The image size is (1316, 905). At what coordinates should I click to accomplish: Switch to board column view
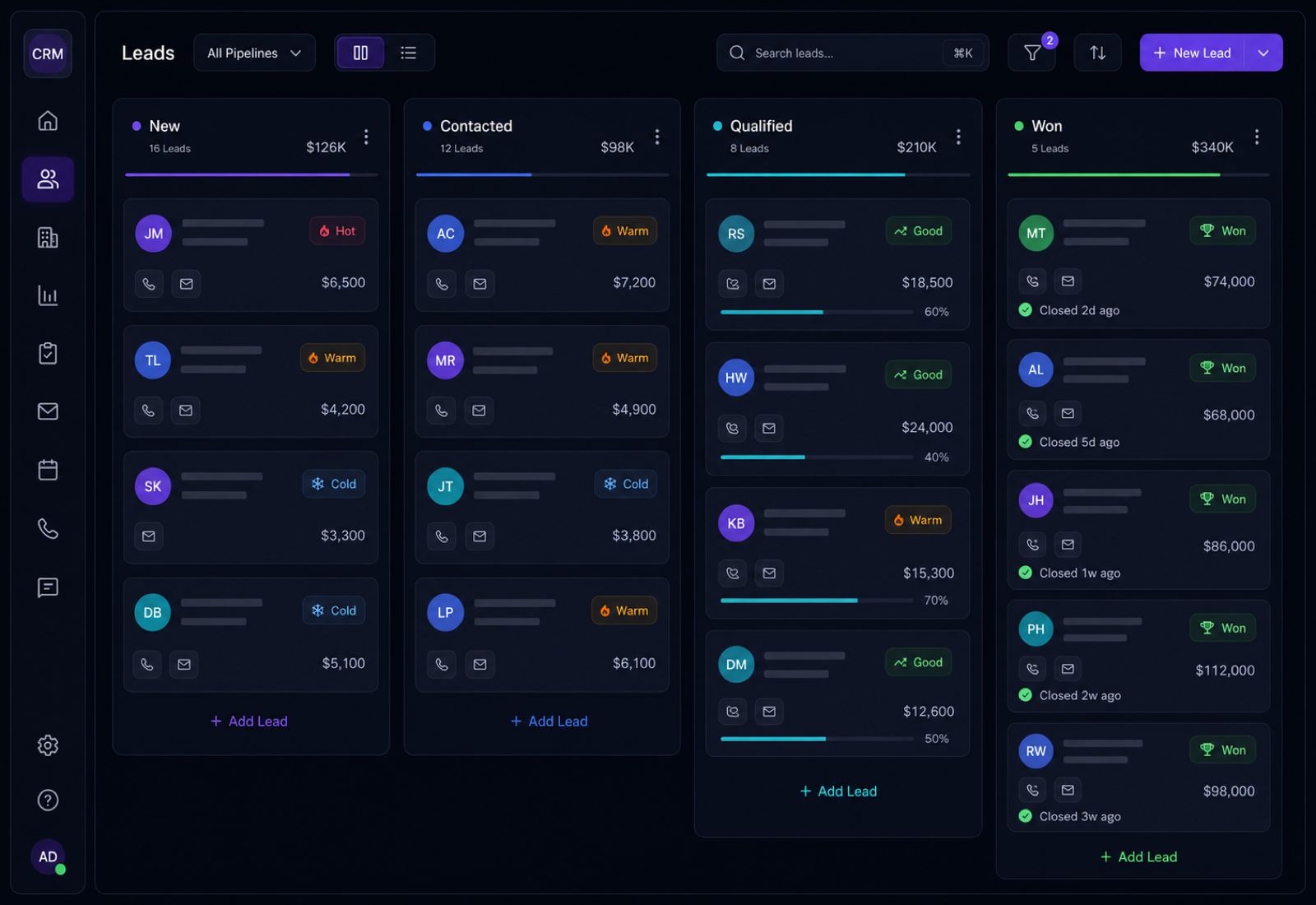click(x=360, y=53)
